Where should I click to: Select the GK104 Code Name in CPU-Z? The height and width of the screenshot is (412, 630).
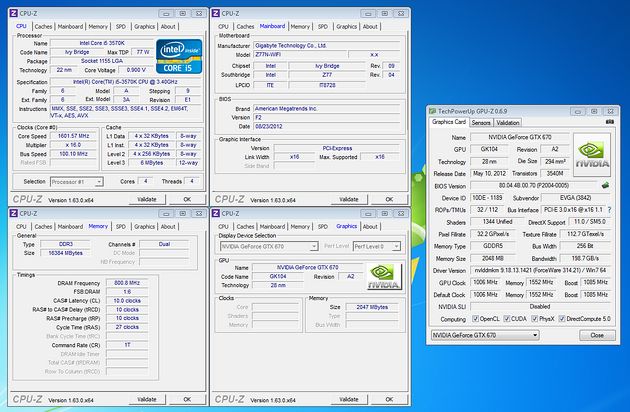(x=278, y=276)
